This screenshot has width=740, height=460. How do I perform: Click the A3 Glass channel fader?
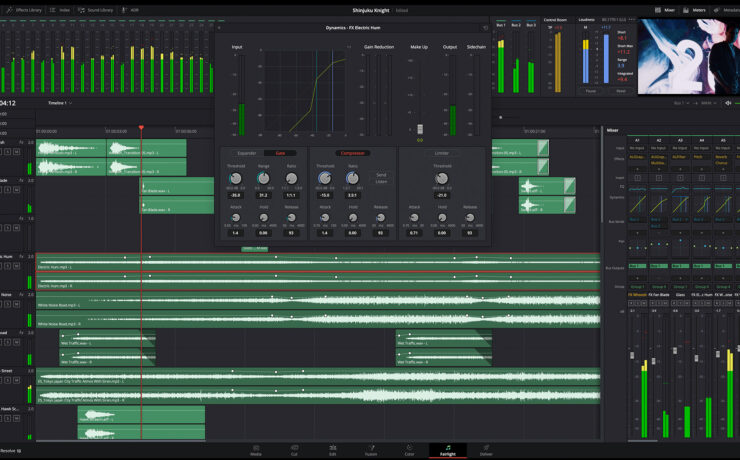(x=675, y=350)
